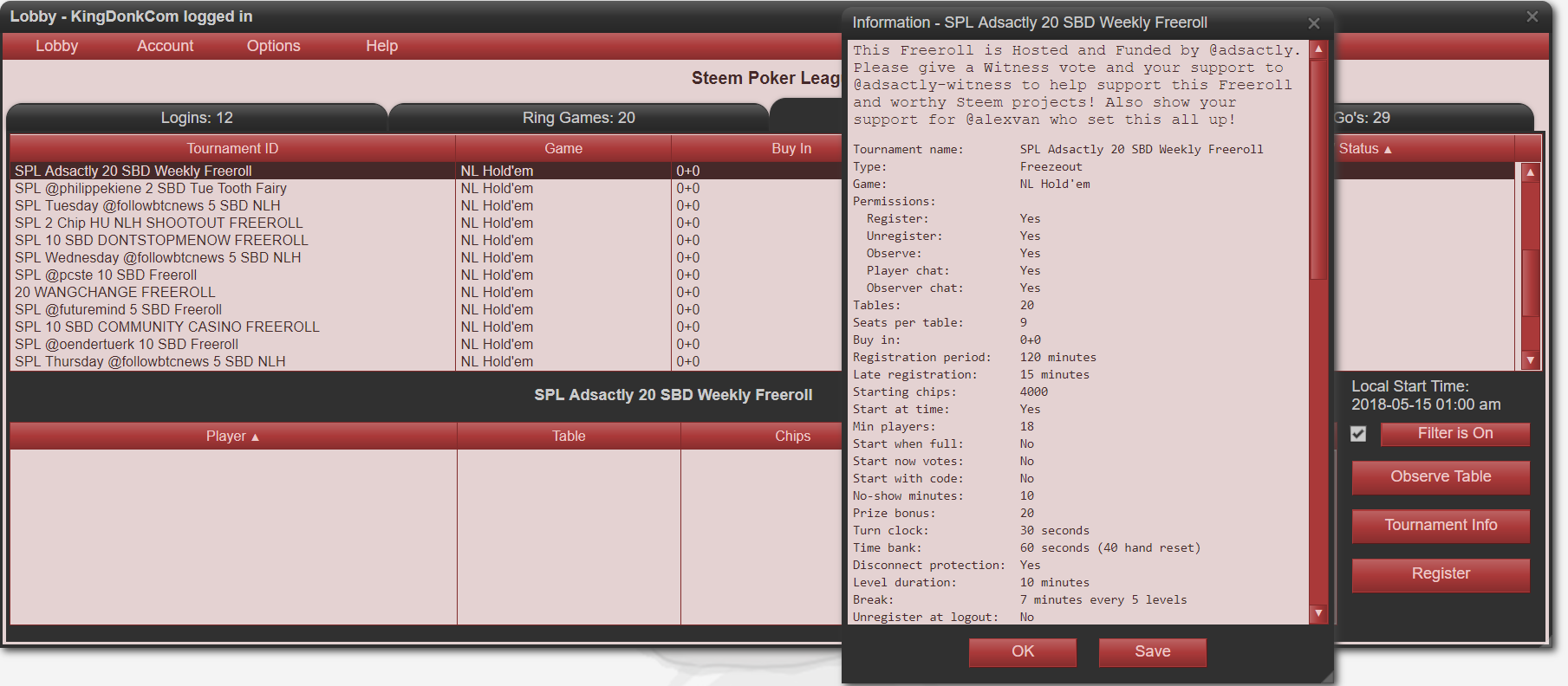Viewport: 1568px width, 686px height.
Task: Select SPL @philippekiene 2 SBD Tue Tooth Fairy
Action: pos(426,189)
